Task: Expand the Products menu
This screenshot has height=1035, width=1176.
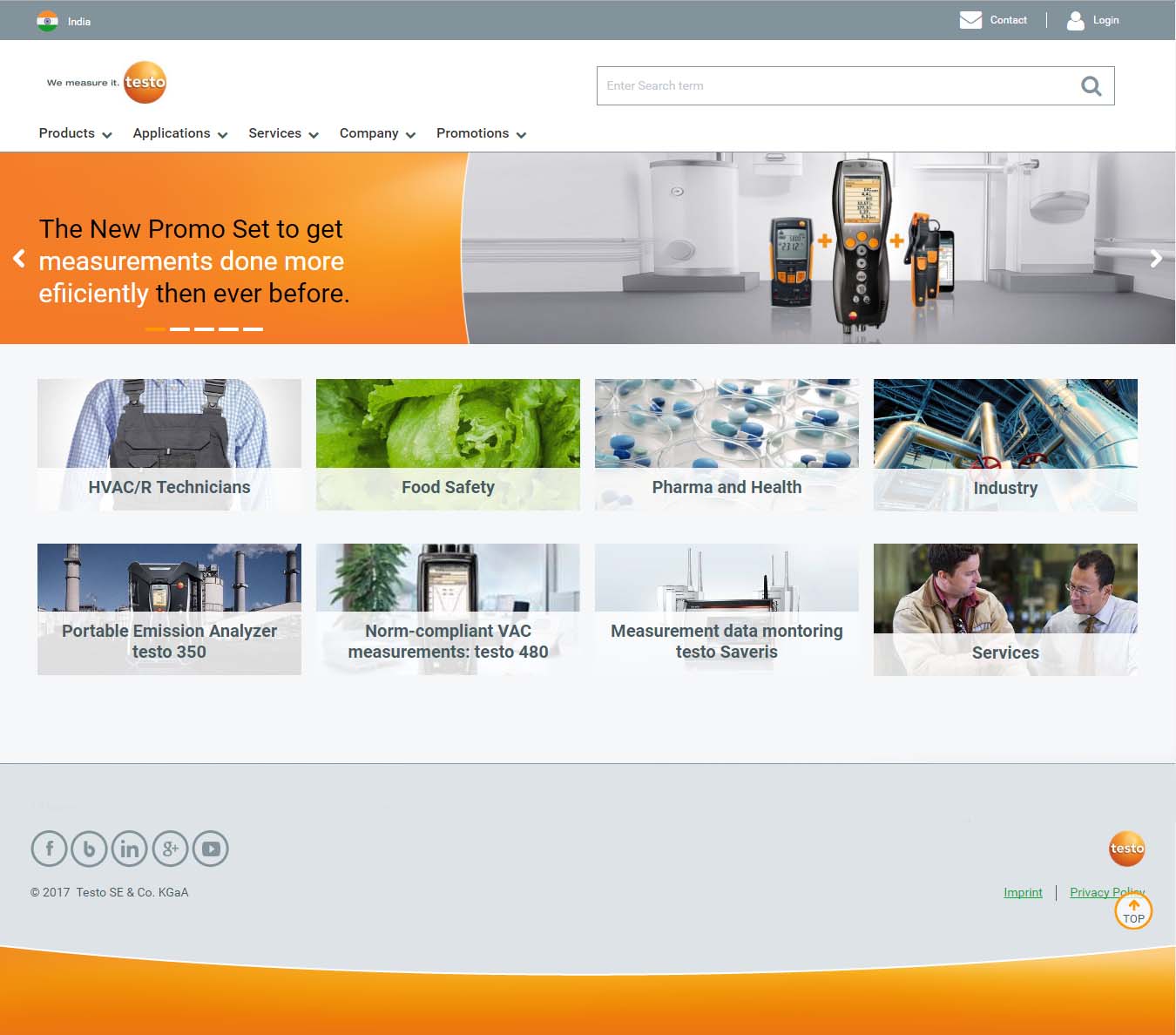Action: tap(75, 133)
